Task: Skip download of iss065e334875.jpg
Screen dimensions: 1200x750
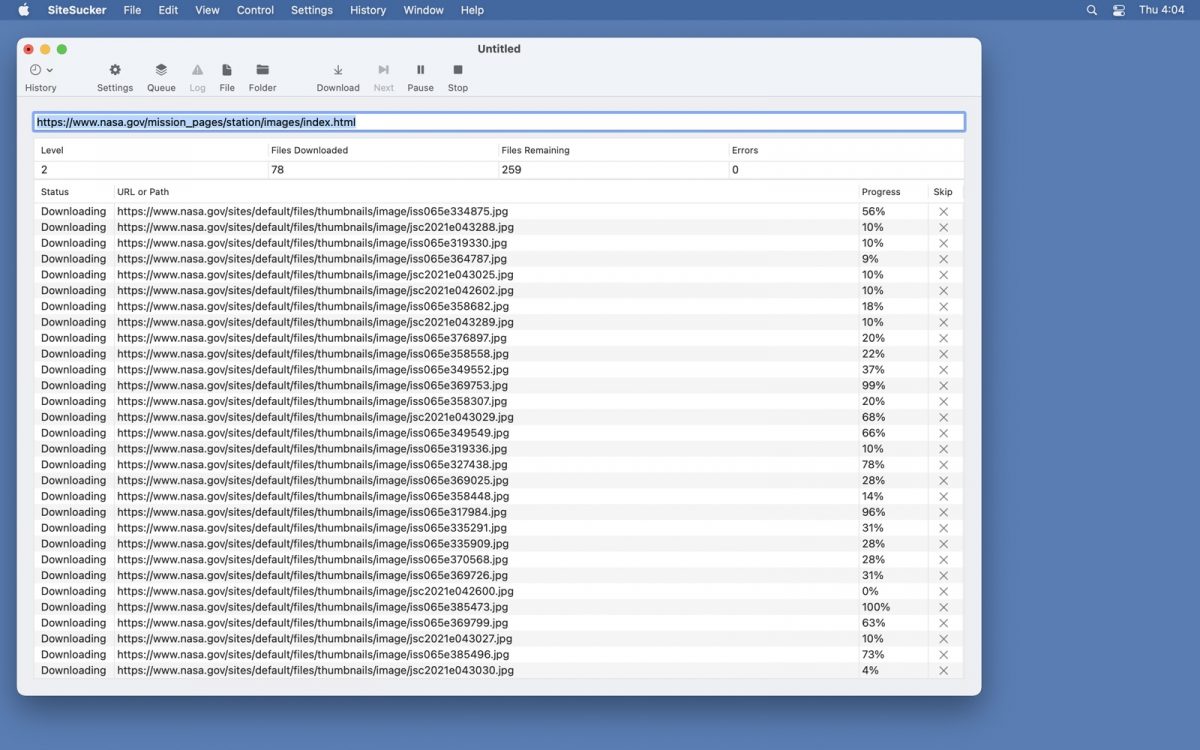Action: (943, 212)
